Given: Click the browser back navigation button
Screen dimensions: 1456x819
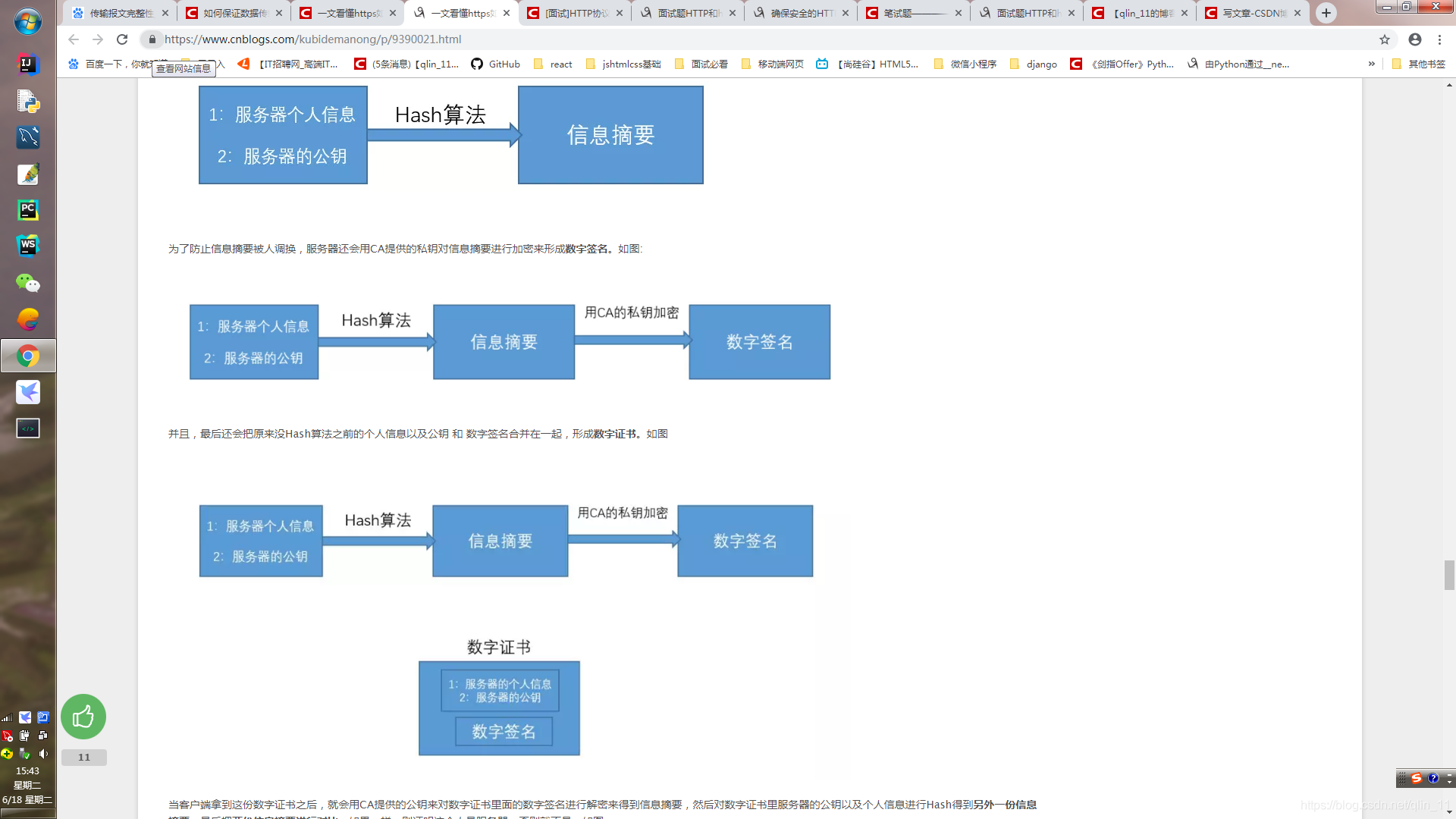Looking at the screenshot, I should point(72,39).
